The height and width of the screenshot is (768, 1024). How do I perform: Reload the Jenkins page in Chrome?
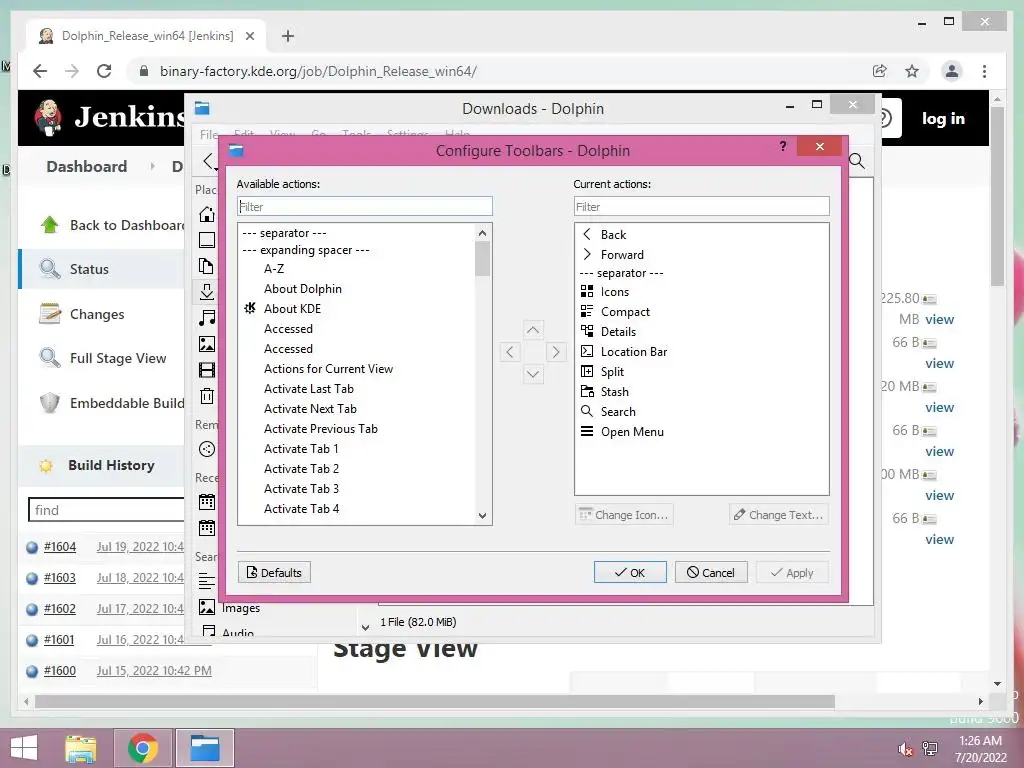104,71
